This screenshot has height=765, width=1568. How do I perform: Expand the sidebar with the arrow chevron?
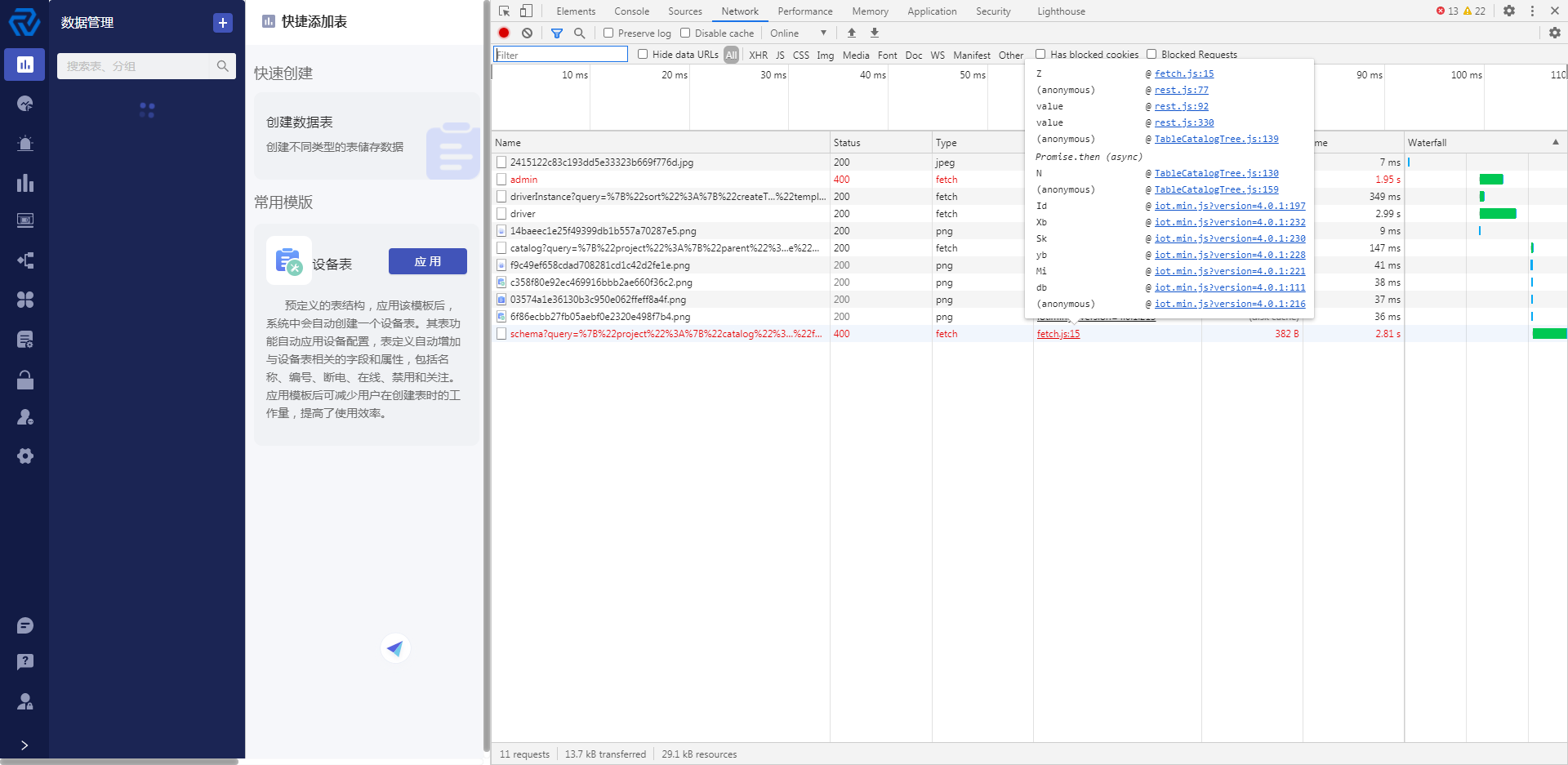pos(24,745)
